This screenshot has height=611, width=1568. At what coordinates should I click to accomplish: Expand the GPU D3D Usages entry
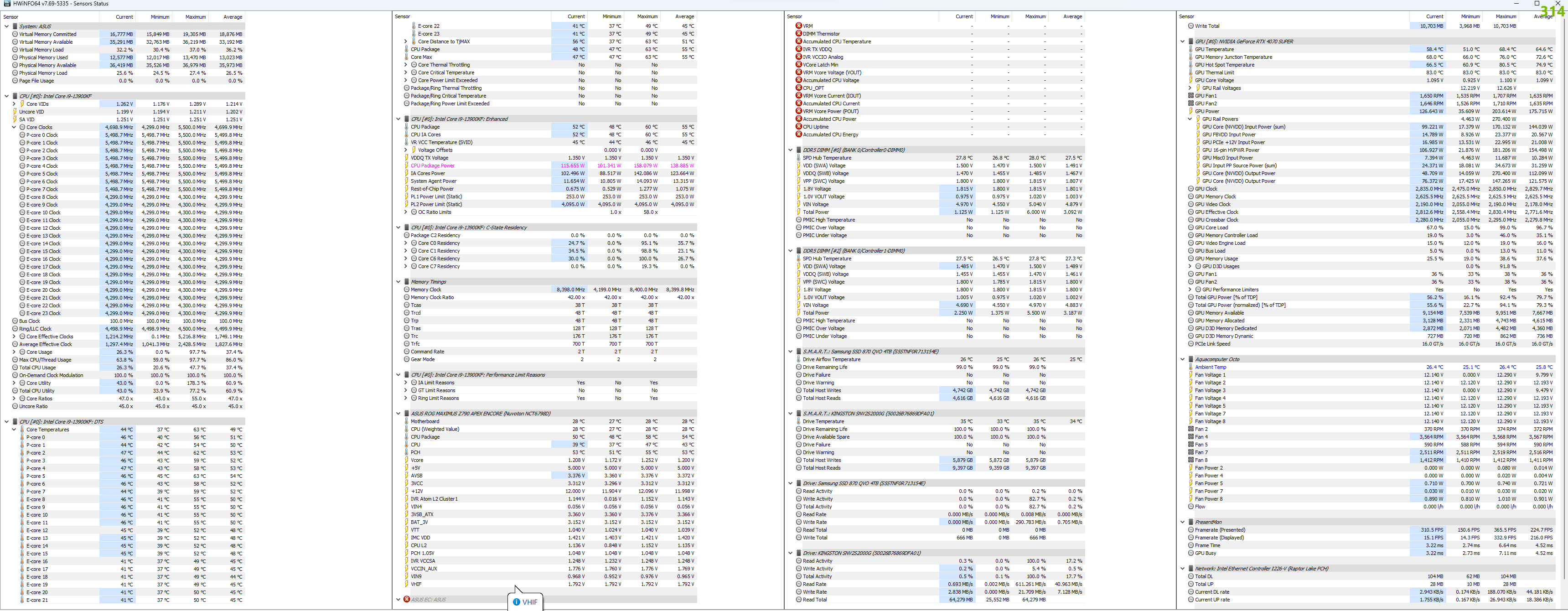(1190, 267)
